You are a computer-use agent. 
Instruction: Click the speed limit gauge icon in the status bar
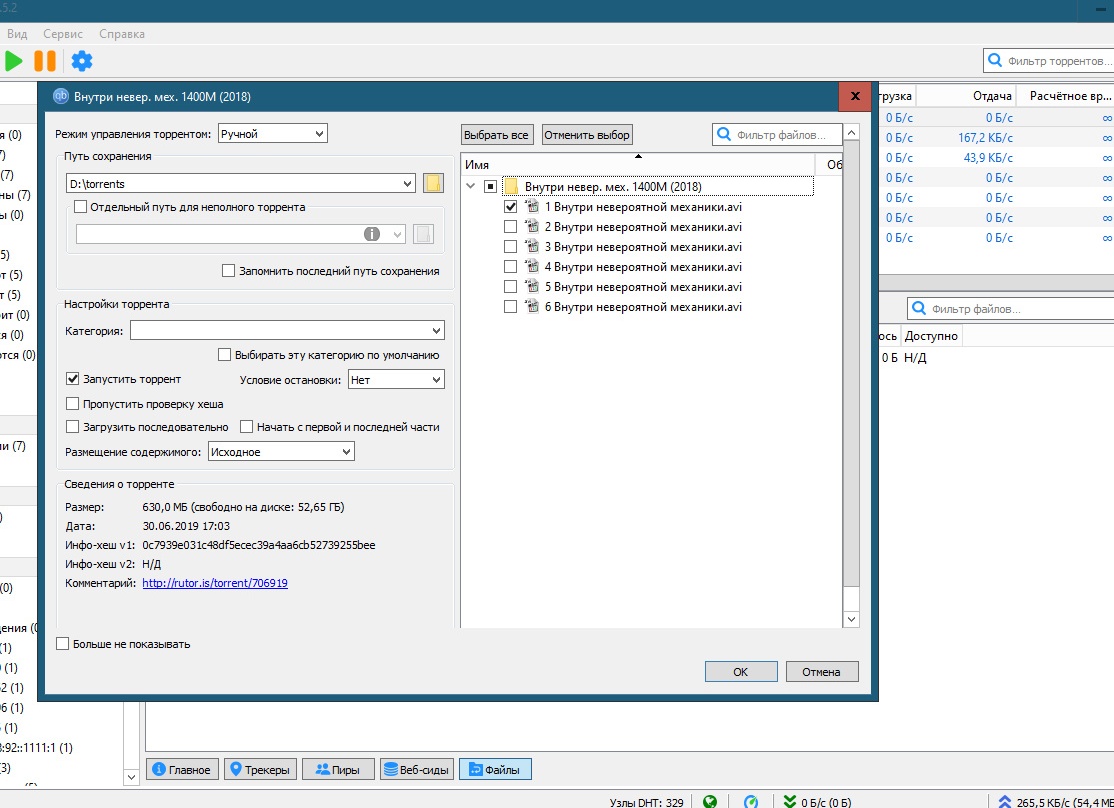tap(751, 802)
